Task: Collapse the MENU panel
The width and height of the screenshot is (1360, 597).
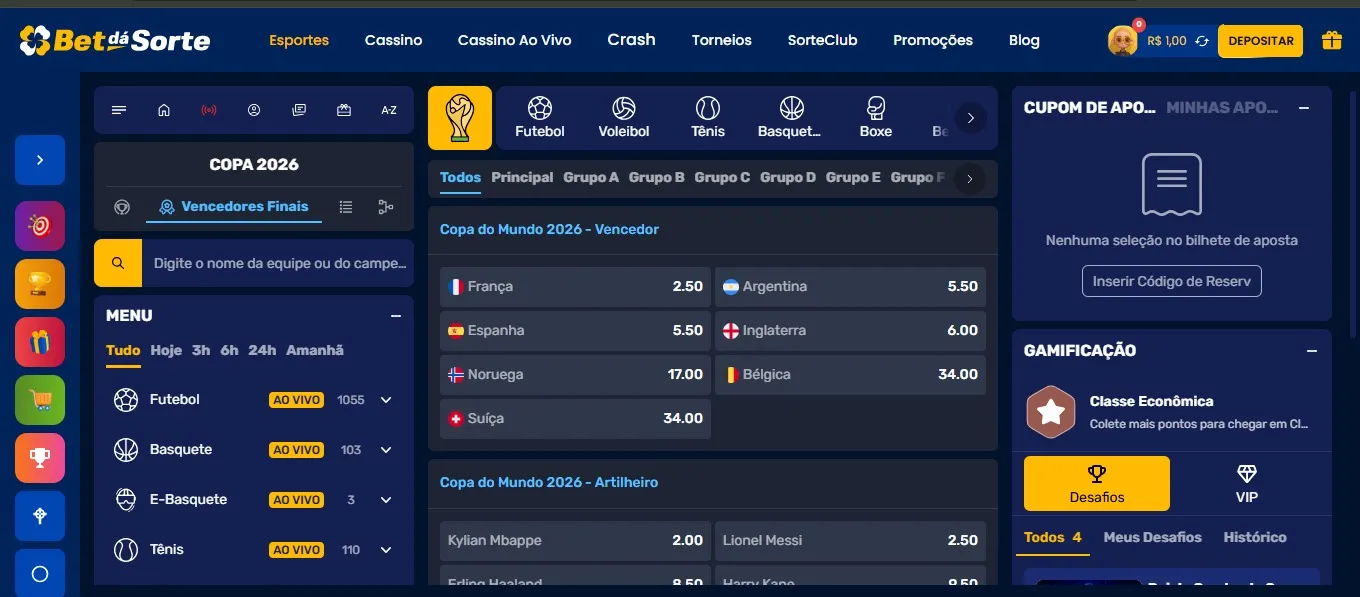Action: (396, 316)
